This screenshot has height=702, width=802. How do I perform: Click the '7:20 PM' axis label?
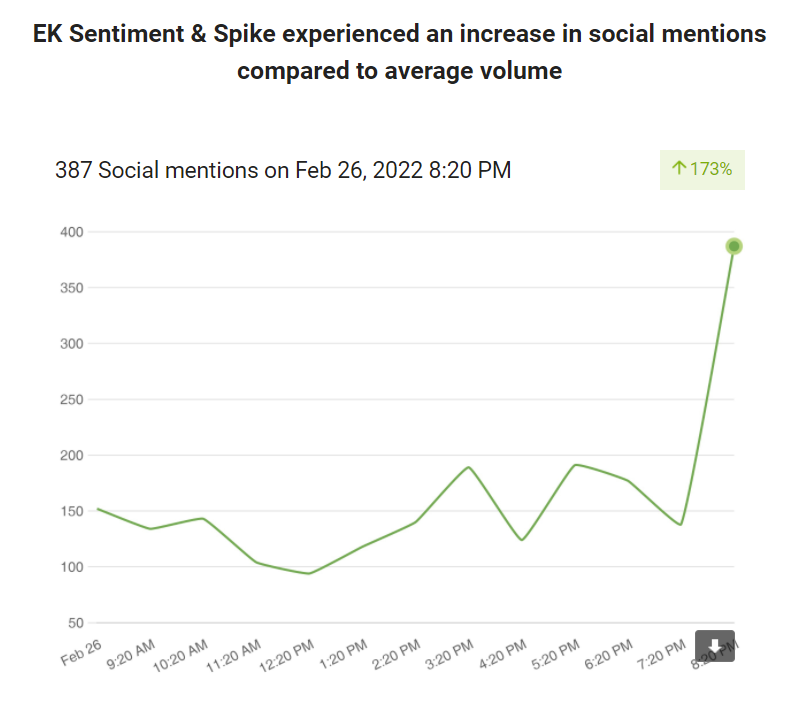(662, 653)
